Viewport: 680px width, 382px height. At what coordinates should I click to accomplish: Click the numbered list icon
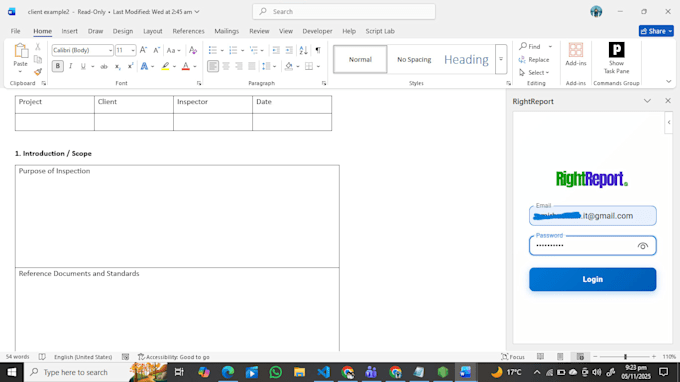coord(233,50)
